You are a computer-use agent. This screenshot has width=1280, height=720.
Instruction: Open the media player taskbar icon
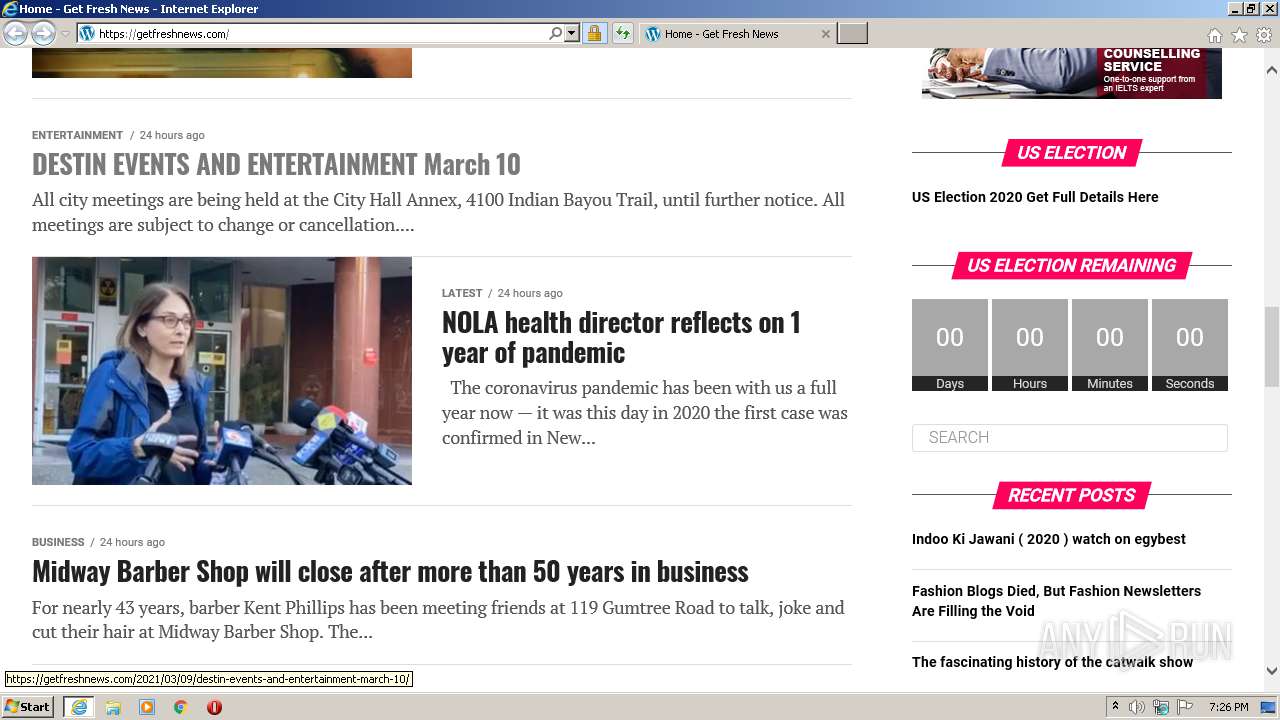point(147,707)
